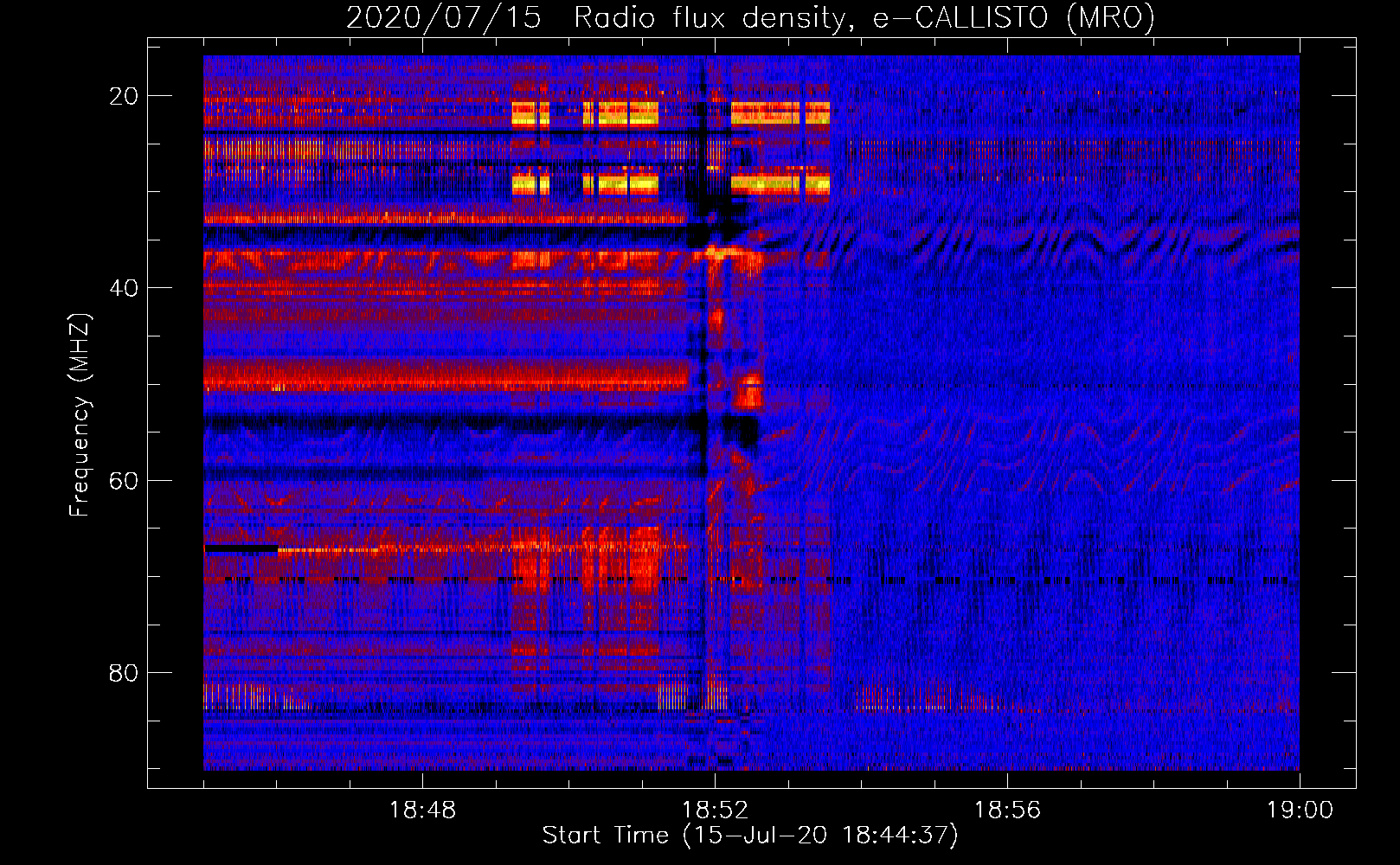
Task: Click the 20 MHz frequency tick label
Action: pyautogui.click(x=124, y=96)
